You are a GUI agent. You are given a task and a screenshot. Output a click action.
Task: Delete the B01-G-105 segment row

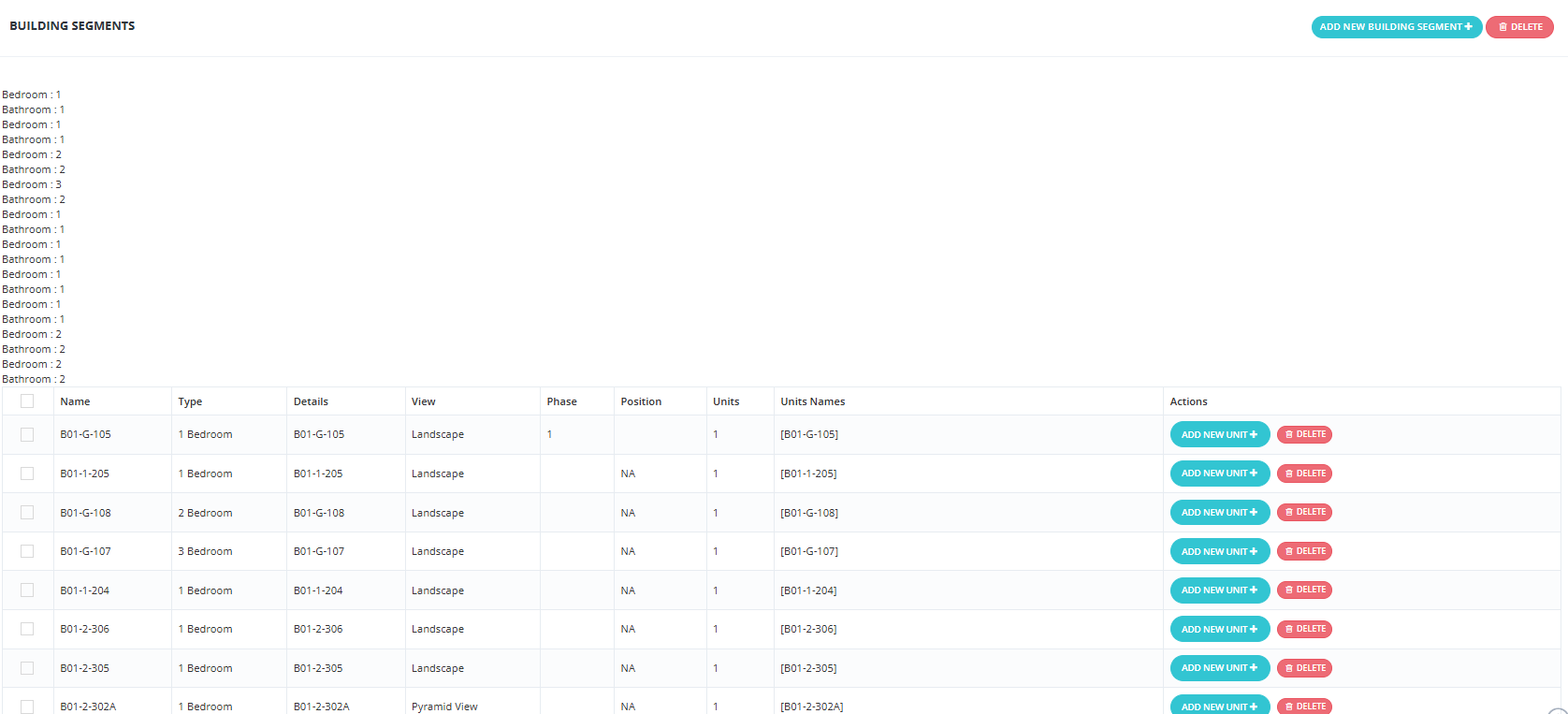(x=1304, y=434)
